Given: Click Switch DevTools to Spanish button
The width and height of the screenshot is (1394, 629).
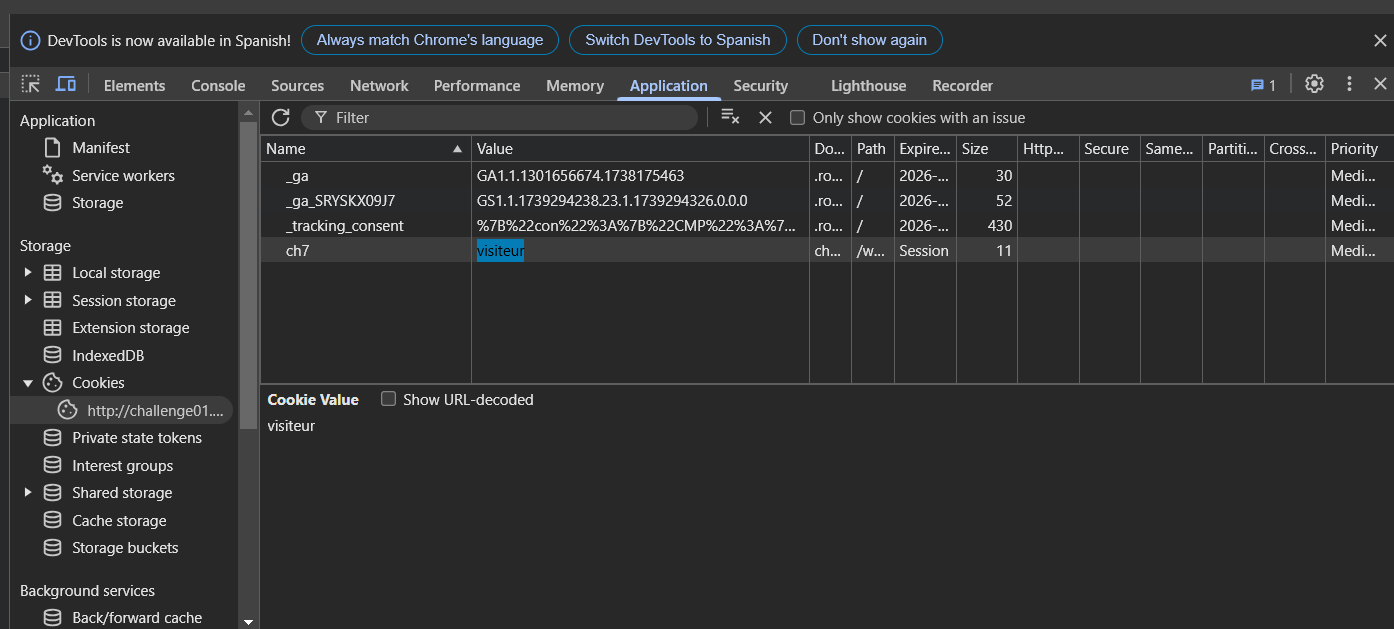Looking at the screenshot, I should click(677, 40).
